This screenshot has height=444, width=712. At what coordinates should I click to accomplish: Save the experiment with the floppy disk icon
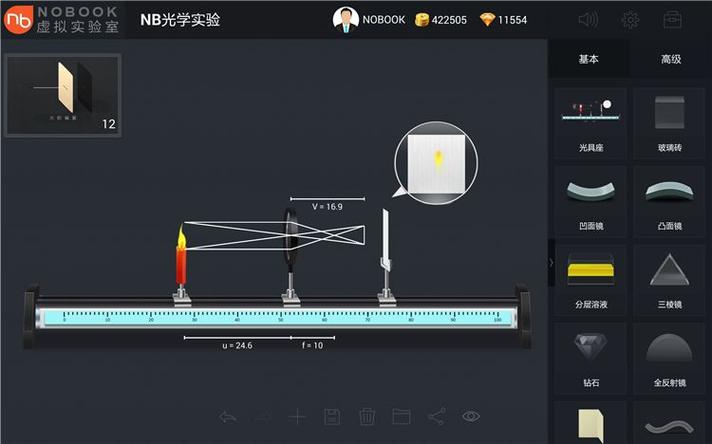(332, 416)
